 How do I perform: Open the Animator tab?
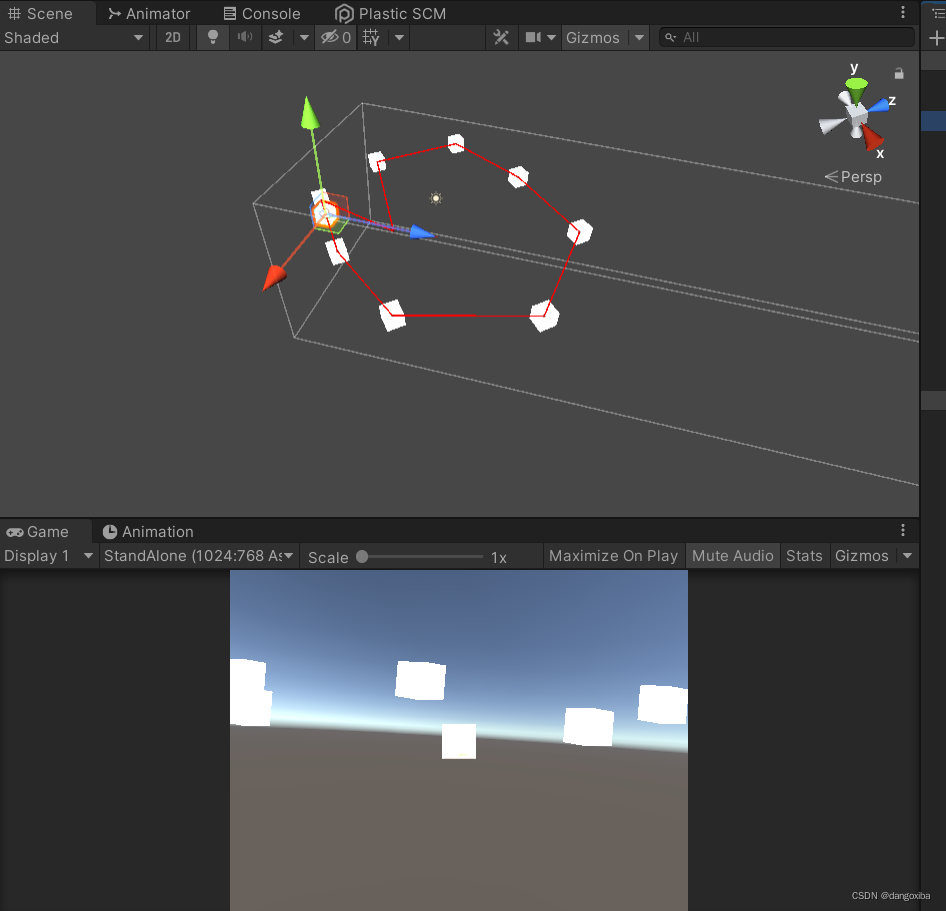coord(148,13)
